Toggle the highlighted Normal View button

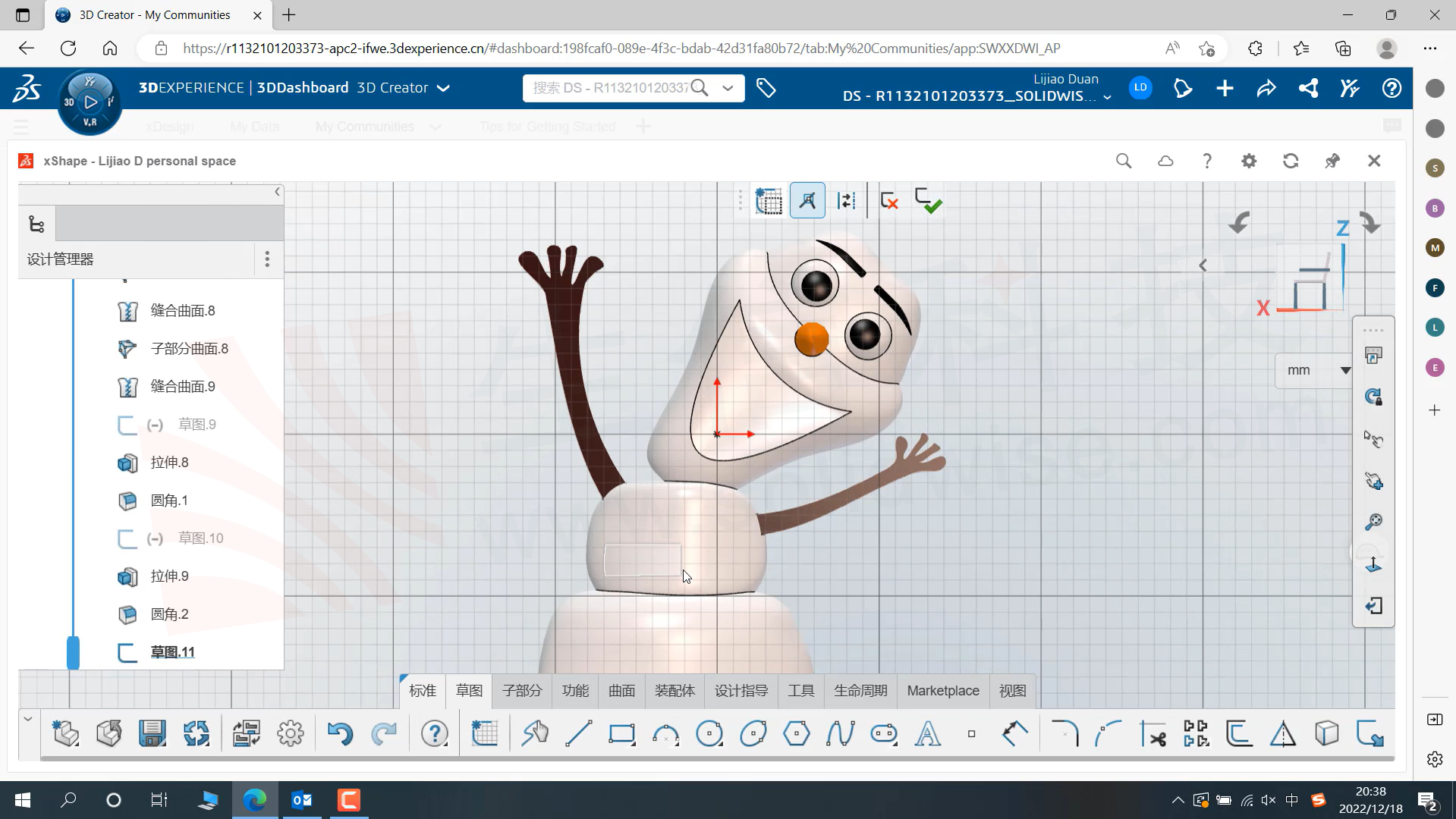(x=807, y=201)
